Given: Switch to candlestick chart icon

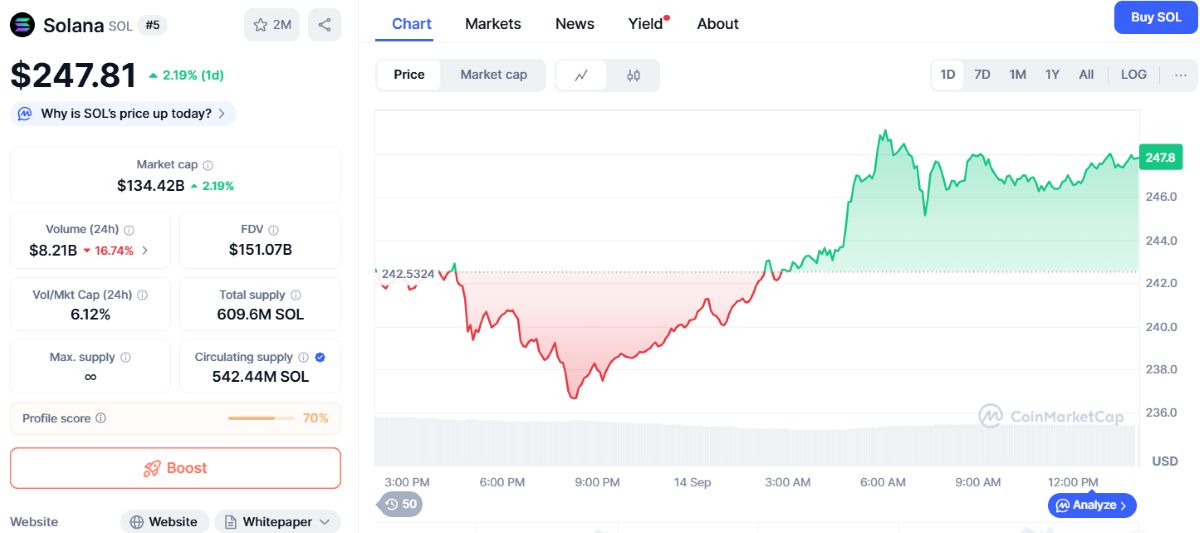Looking at the screenshot, I should coord(633,75).
